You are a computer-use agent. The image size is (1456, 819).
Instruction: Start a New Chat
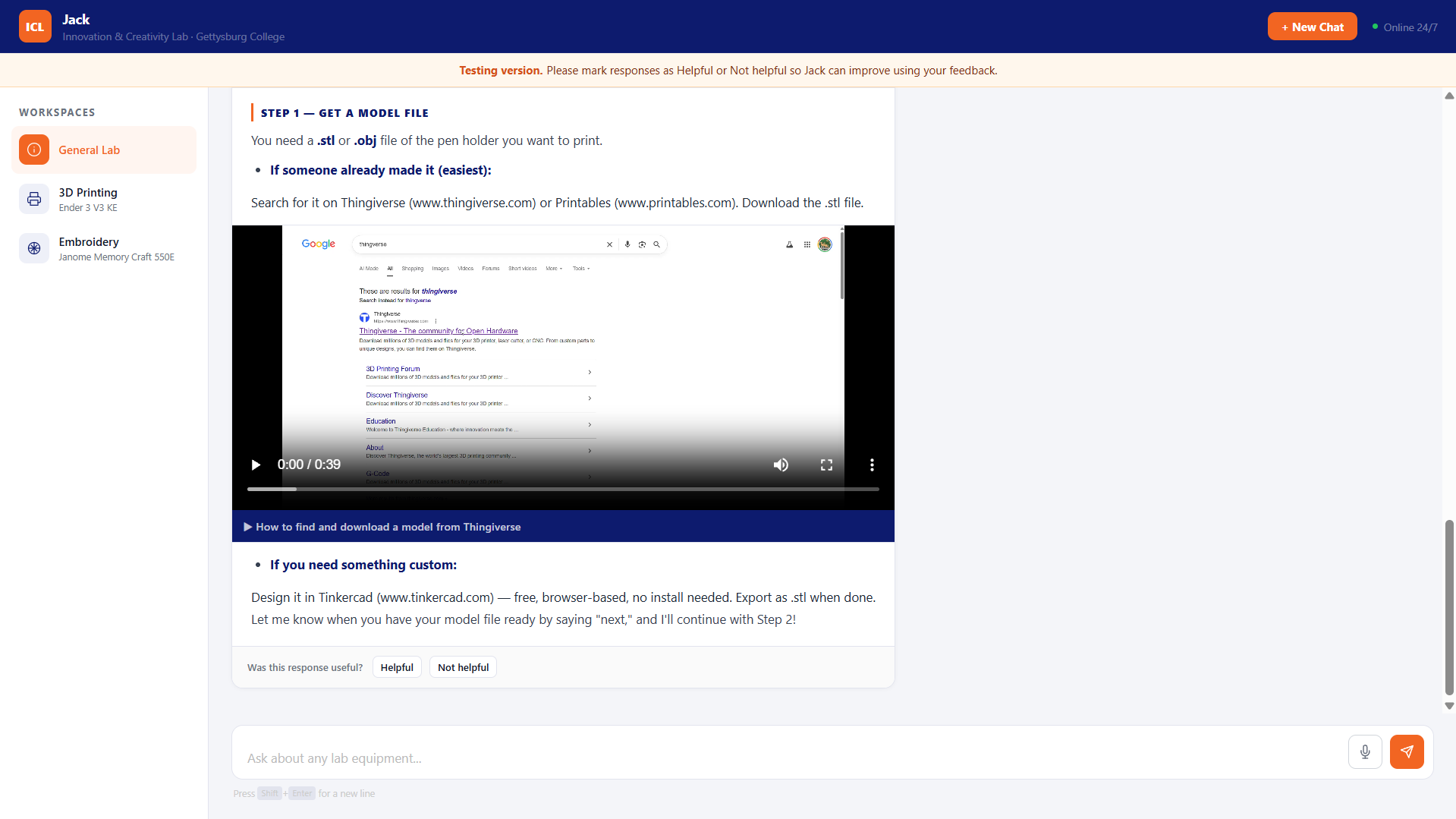[1312, 27]
